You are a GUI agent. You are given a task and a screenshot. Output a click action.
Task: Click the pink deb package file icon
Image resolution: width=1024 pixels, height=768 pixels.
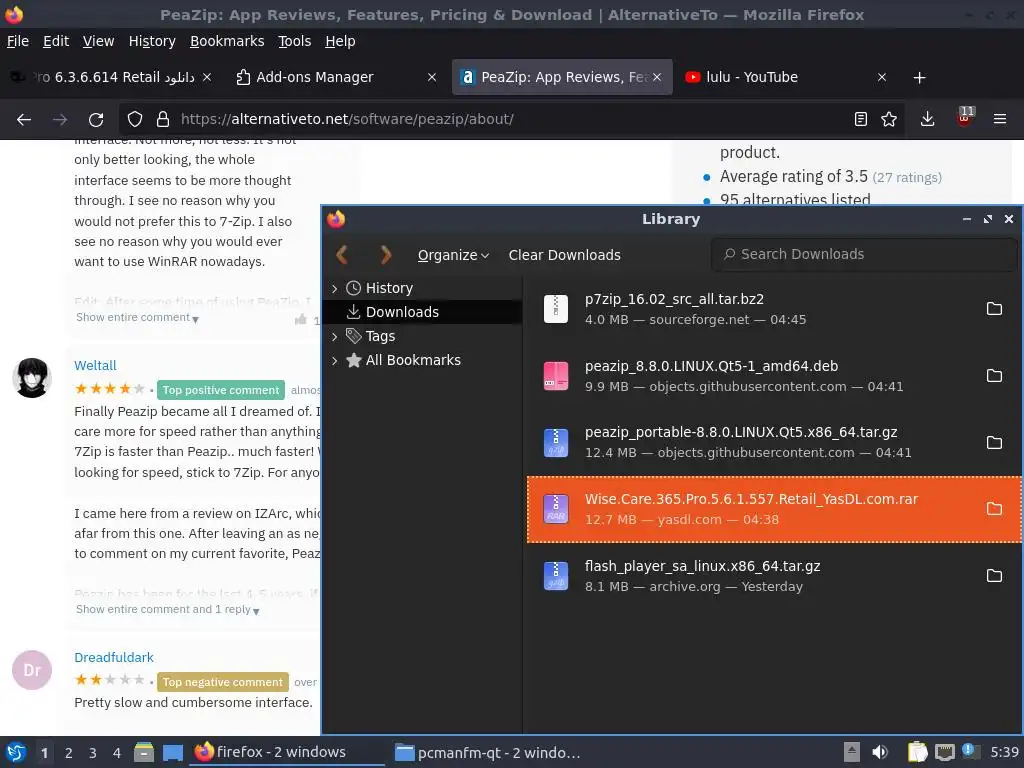tap(556, 376)
